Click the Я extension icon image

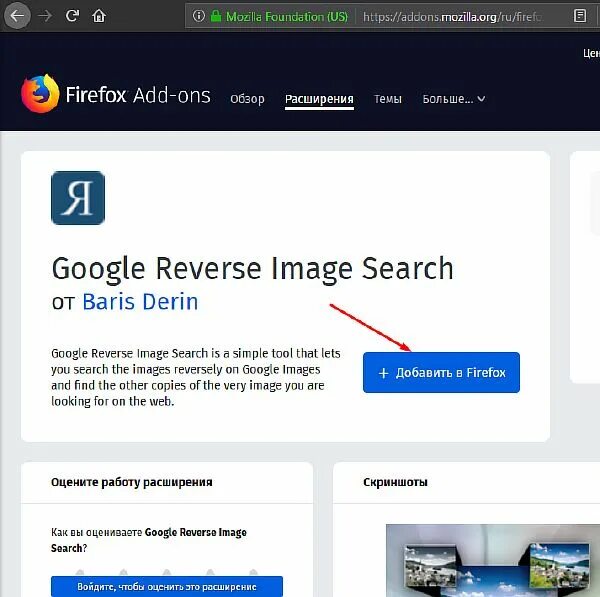[x=78, y=198]
